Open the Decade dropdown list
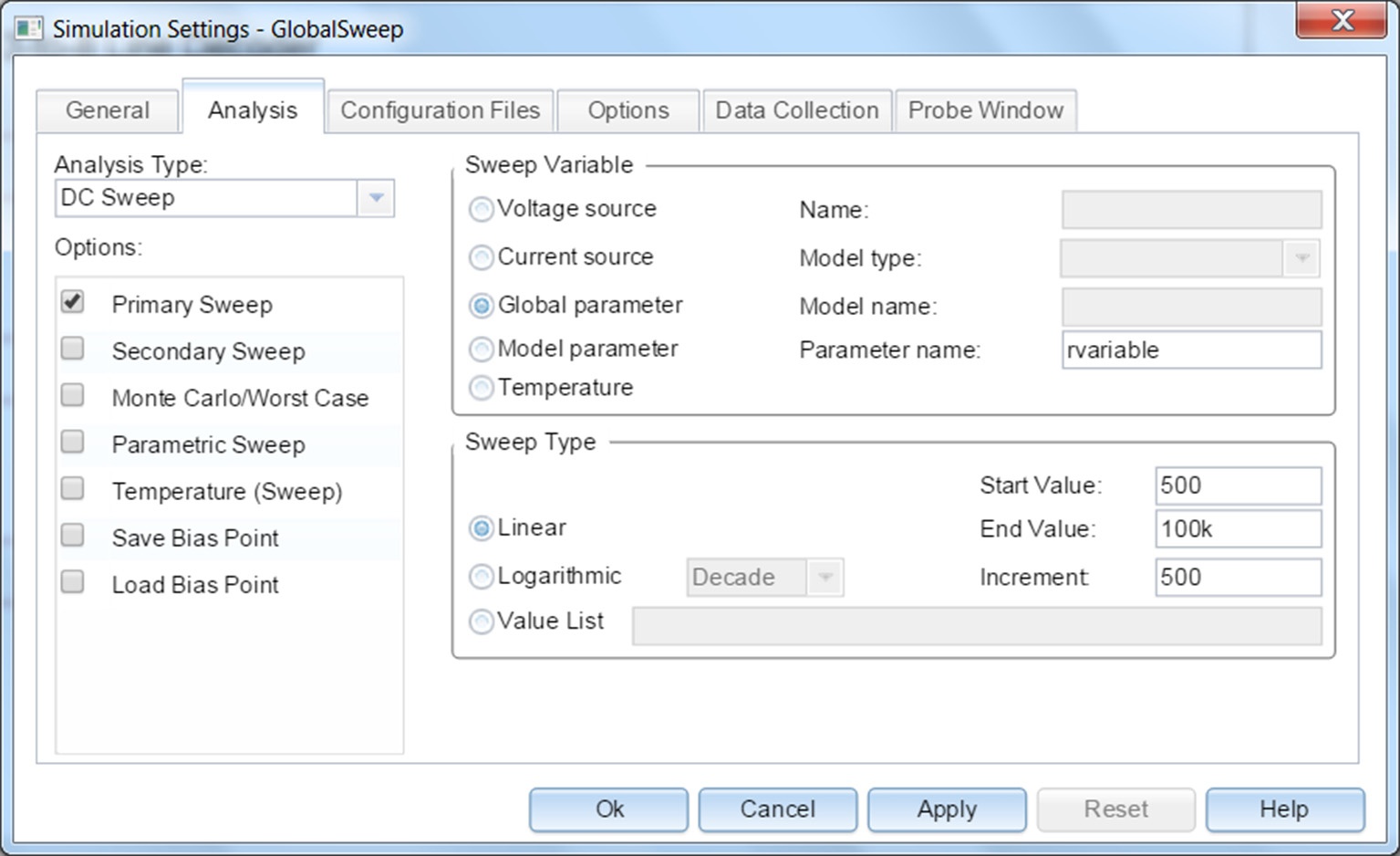1400x856 pixels. (825, 578)
